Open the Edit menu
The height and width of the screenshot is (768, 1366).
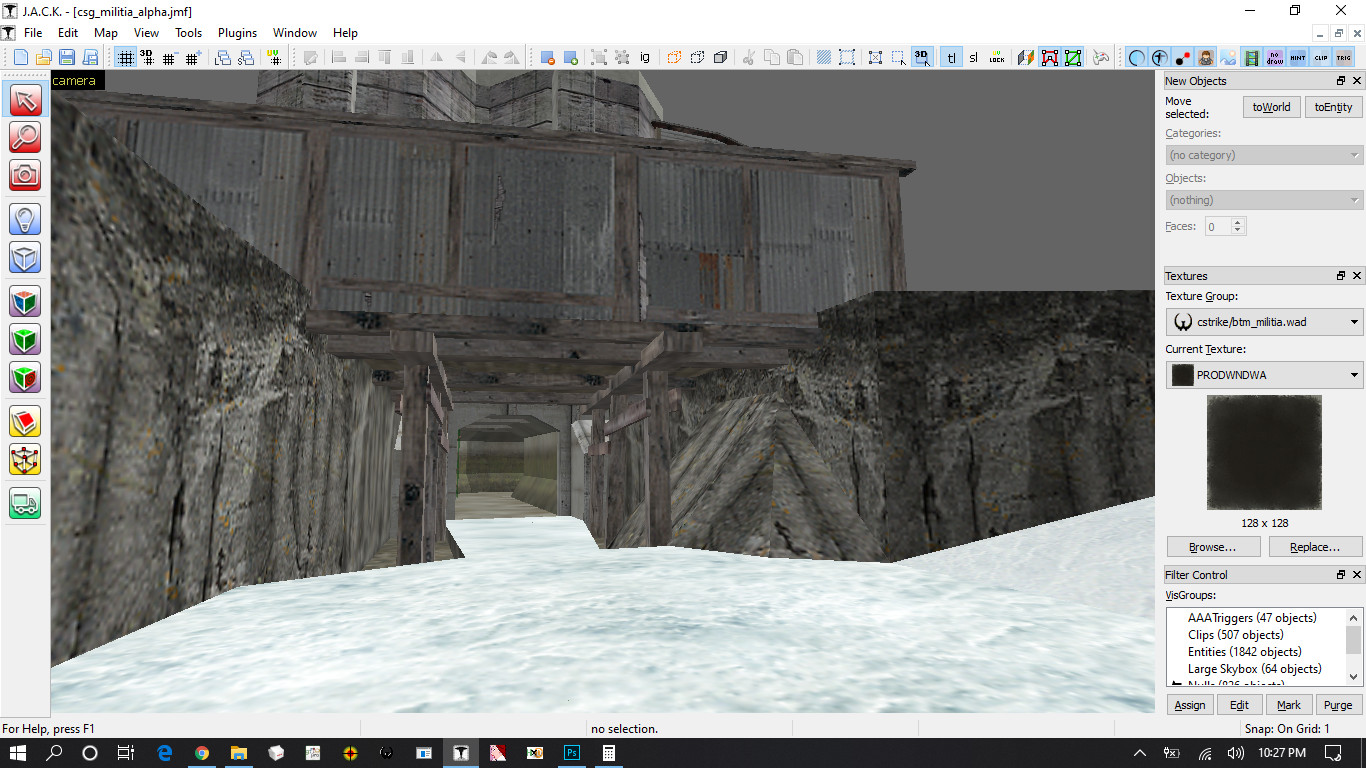68,33
